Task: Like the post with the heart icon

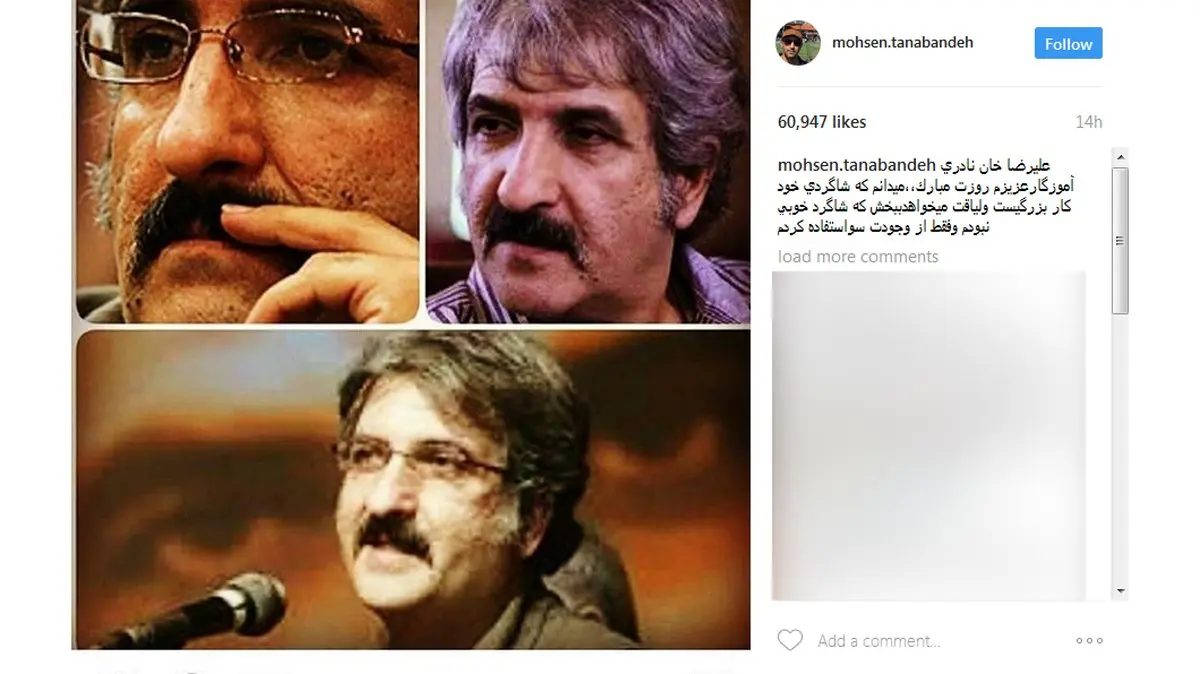Action: tap(790, 640)
